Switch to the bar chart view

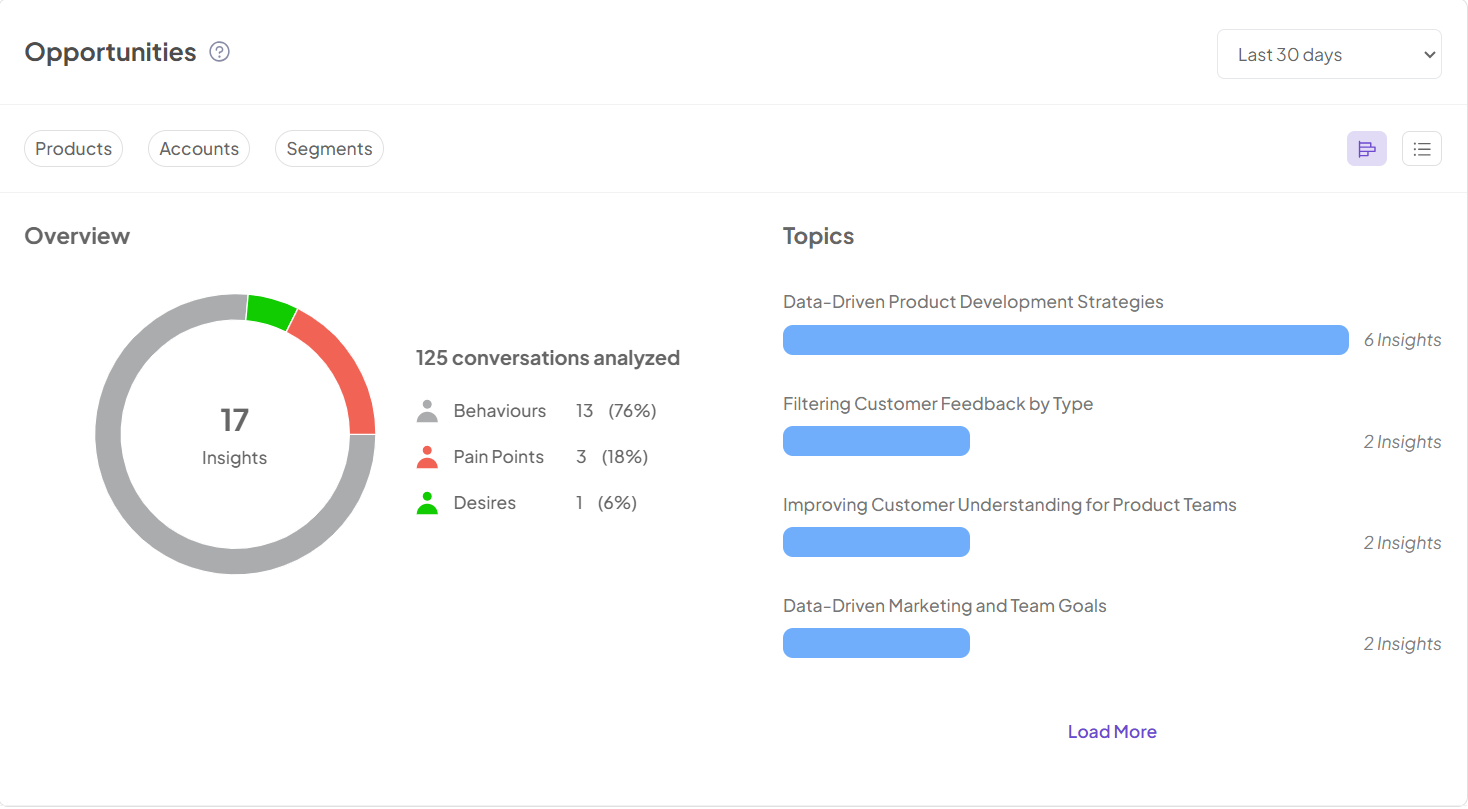tap(1366, 149)
